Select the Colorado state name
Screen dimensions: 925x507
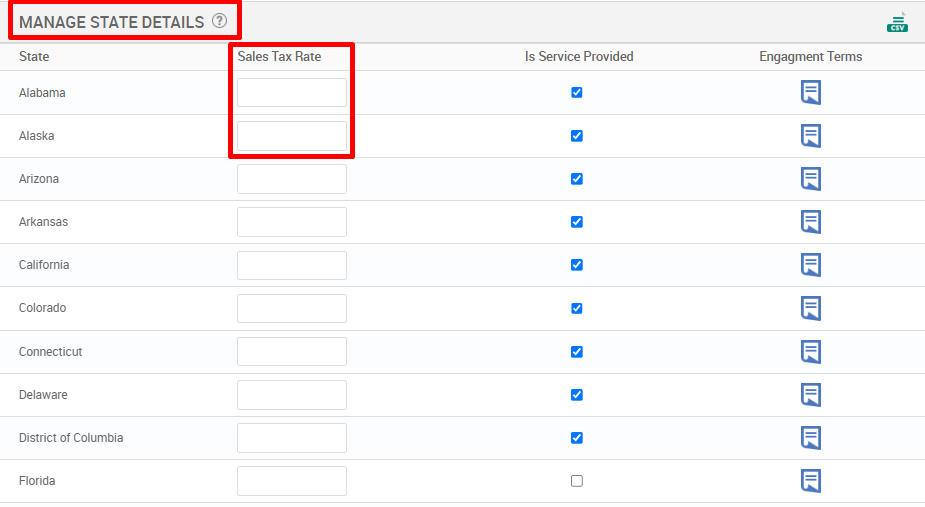coord(42,308)
